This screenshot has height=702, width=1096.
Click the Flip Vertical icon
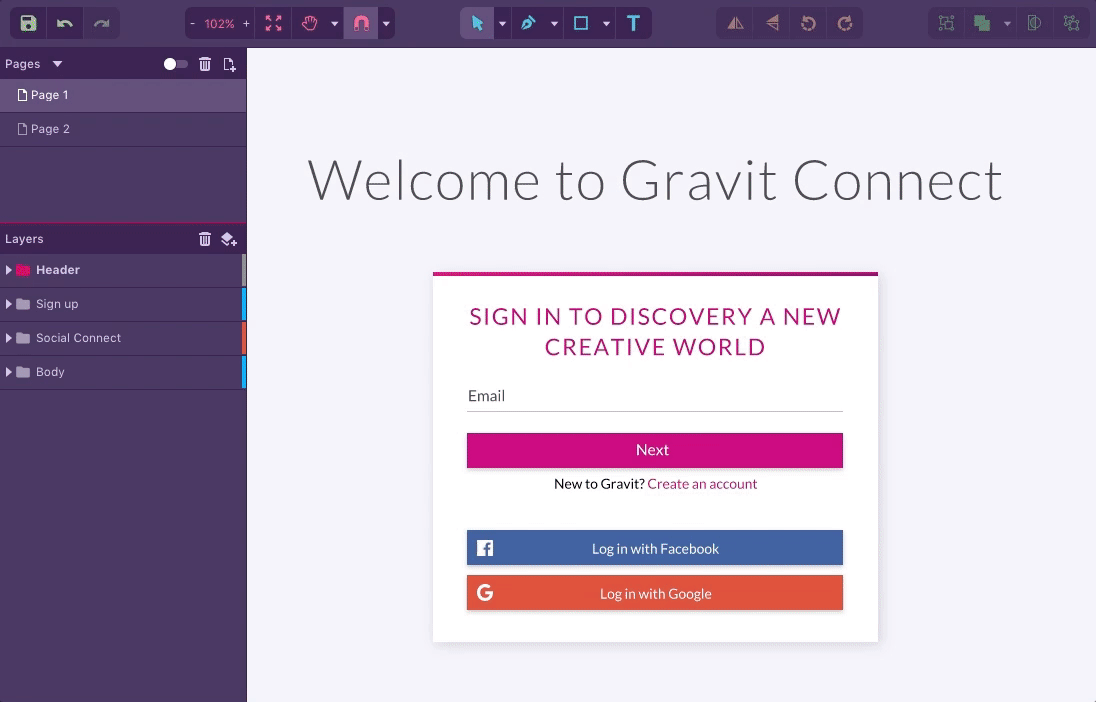tap(772, 23)
